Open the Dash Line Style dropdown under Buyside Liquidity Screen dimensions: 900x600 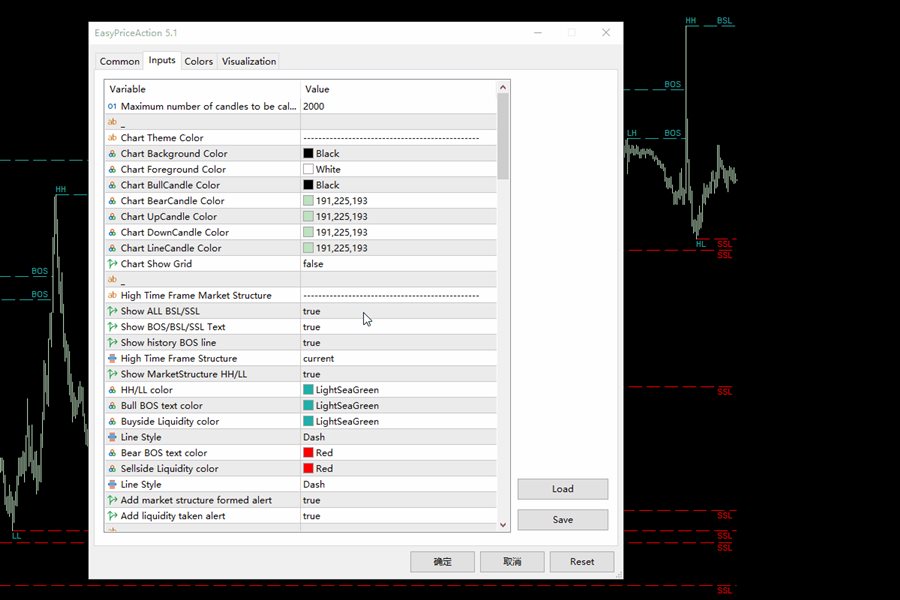(400, 437)
